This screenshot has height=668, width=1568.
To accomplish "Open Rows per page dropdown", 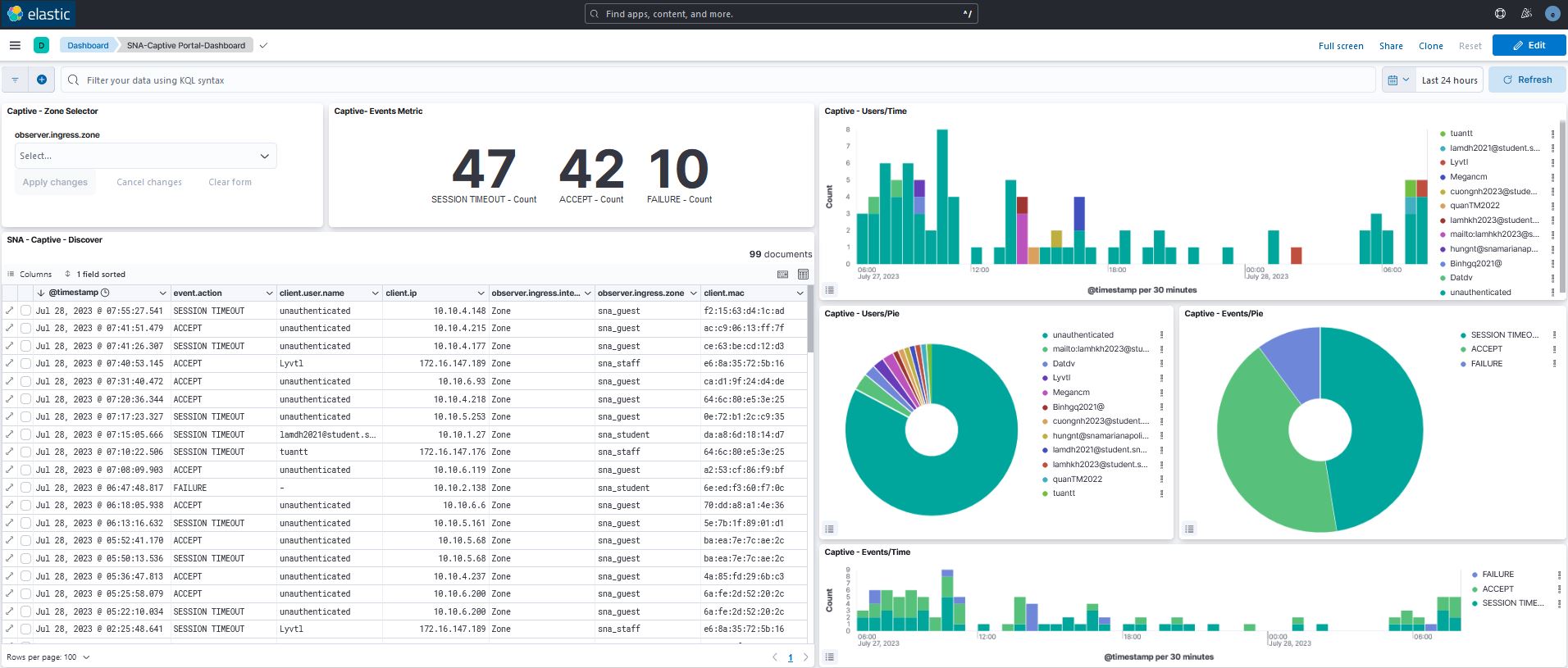I will 48,657.
